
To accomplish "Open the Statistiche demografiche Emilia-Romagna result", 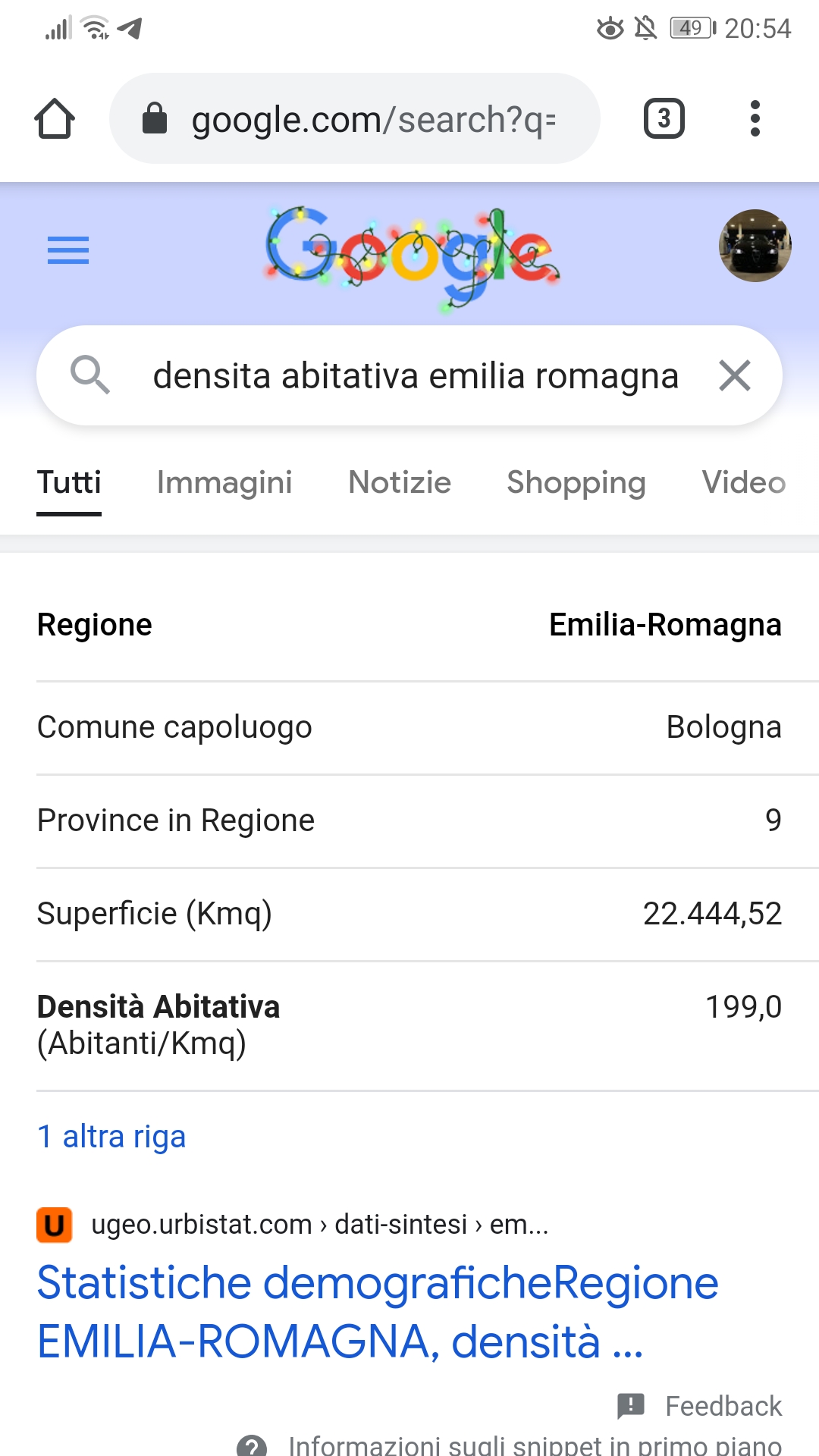I will coord(378,1312).
